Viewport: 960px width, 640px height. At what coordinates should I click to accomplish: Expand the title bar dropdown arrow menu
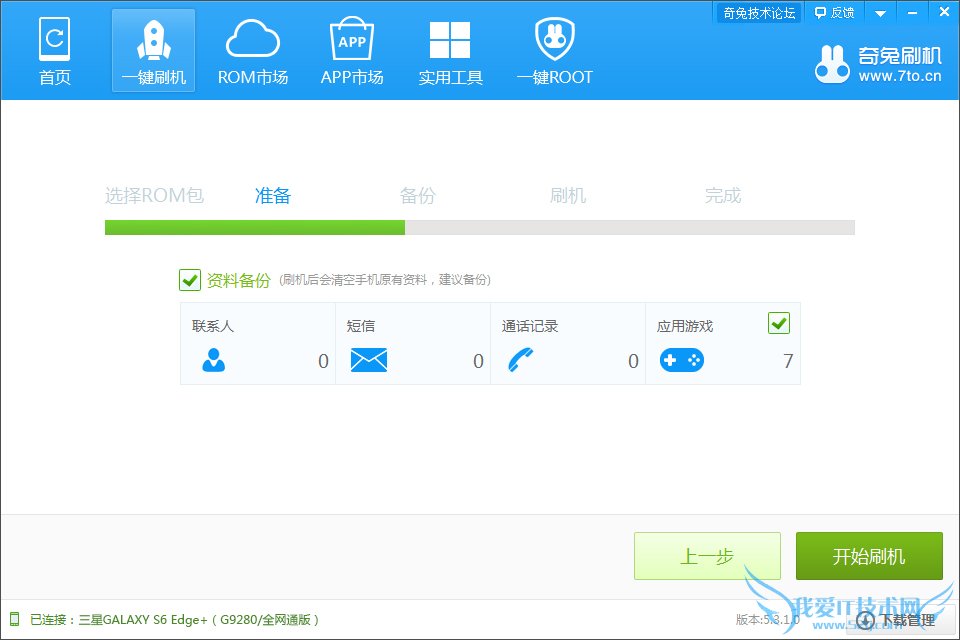click(x=880, y=13)
